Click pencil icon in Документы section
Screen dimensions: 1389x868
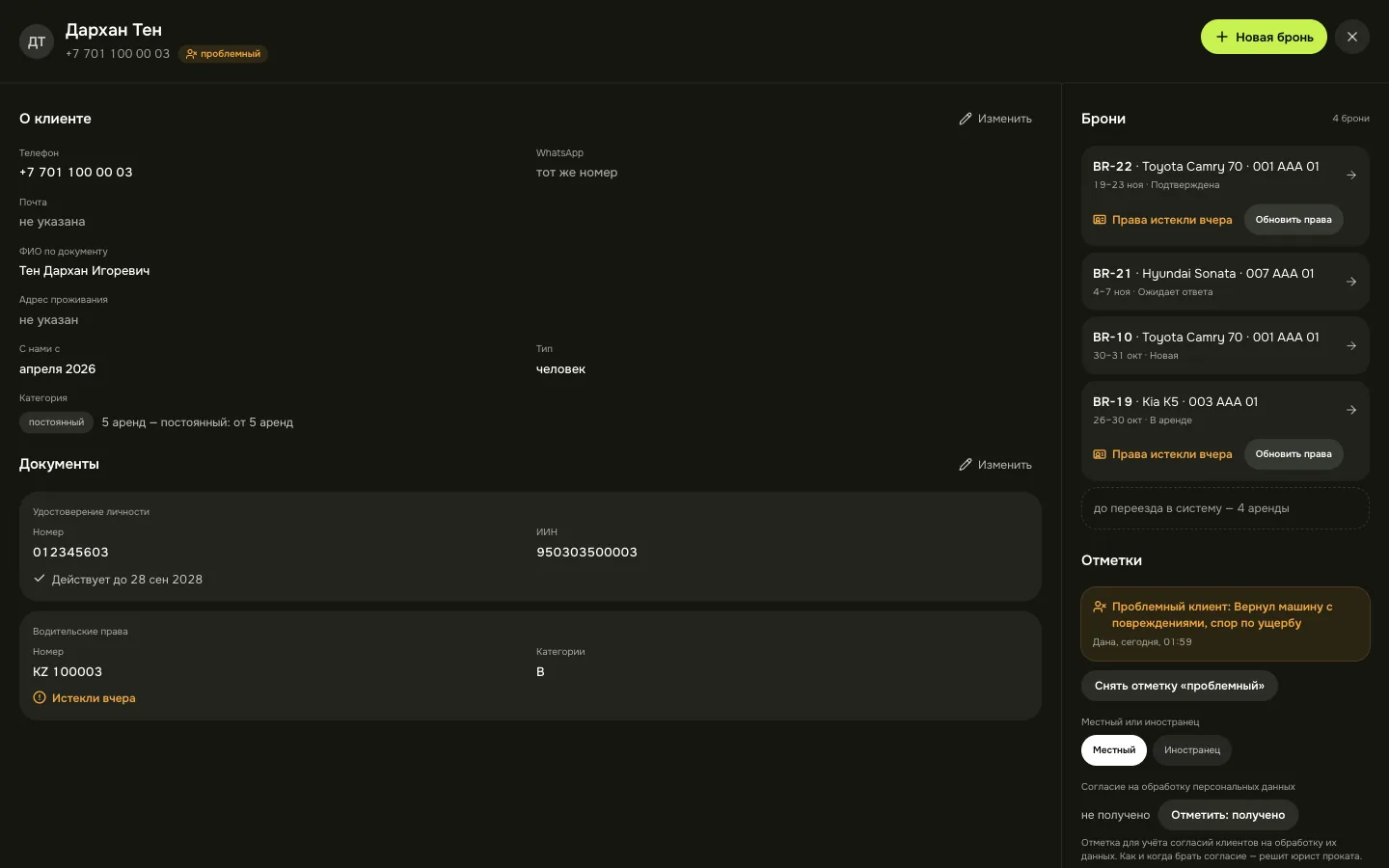tap(966, 465)
